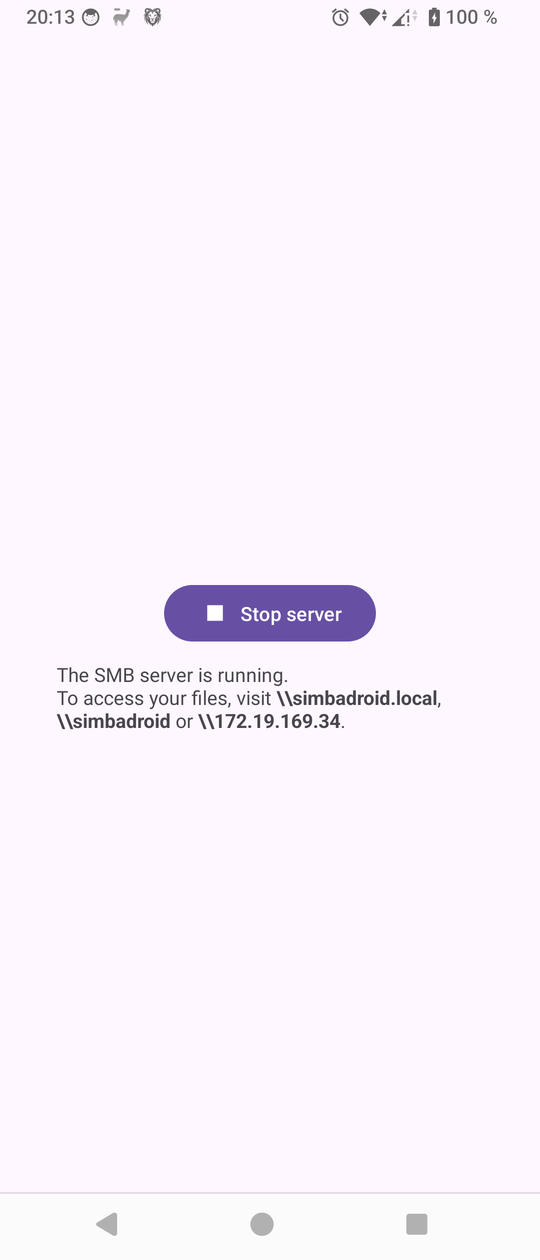Tap the alarm clock status icon
The width and height of the screenshot is (540, 1260).
click(x=341, y=17)
